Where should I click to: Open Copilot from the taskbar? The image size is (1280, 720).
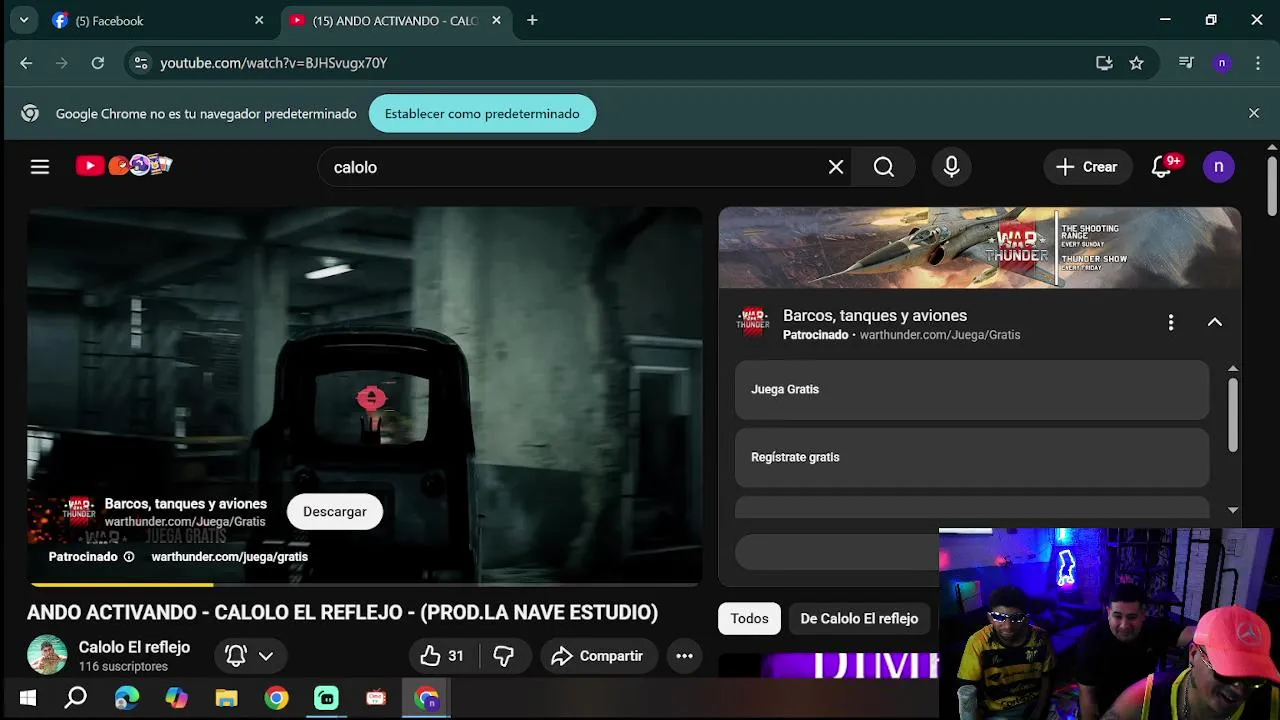177,698
